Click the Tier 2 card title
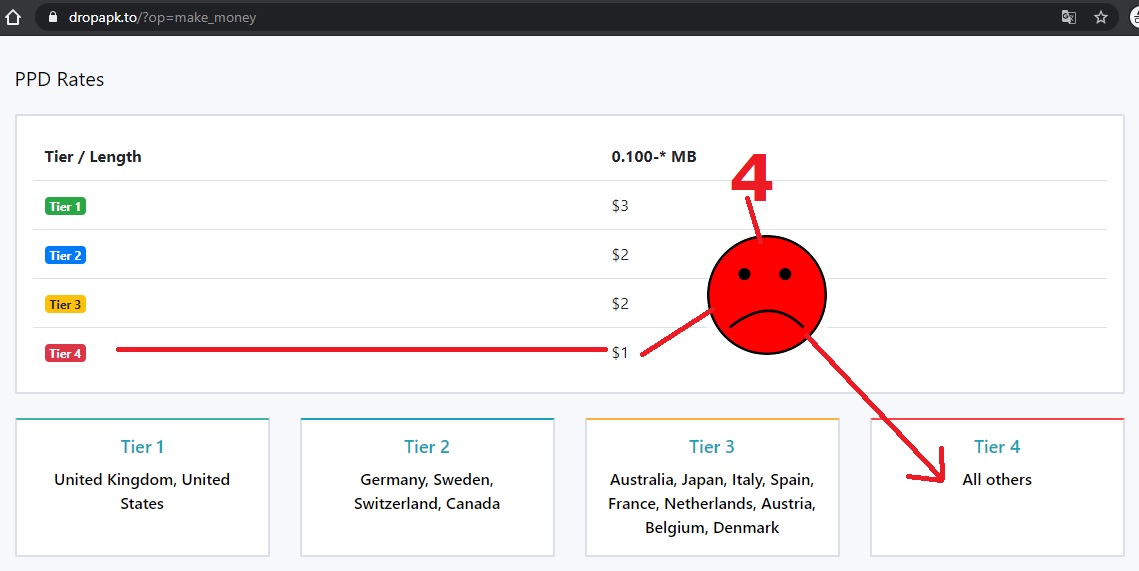 click(427, 446)
